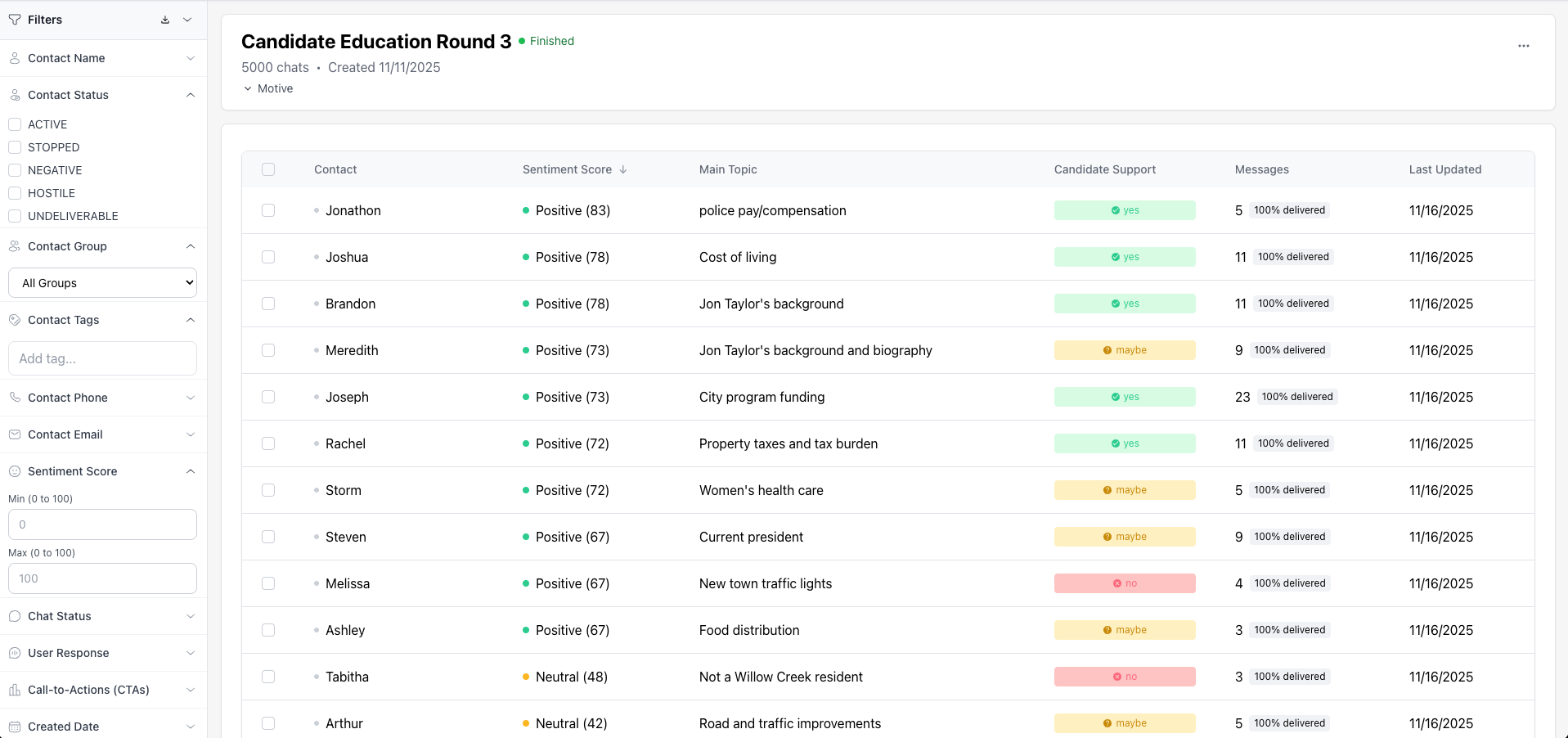Expand the Motive section

(268, 88)
